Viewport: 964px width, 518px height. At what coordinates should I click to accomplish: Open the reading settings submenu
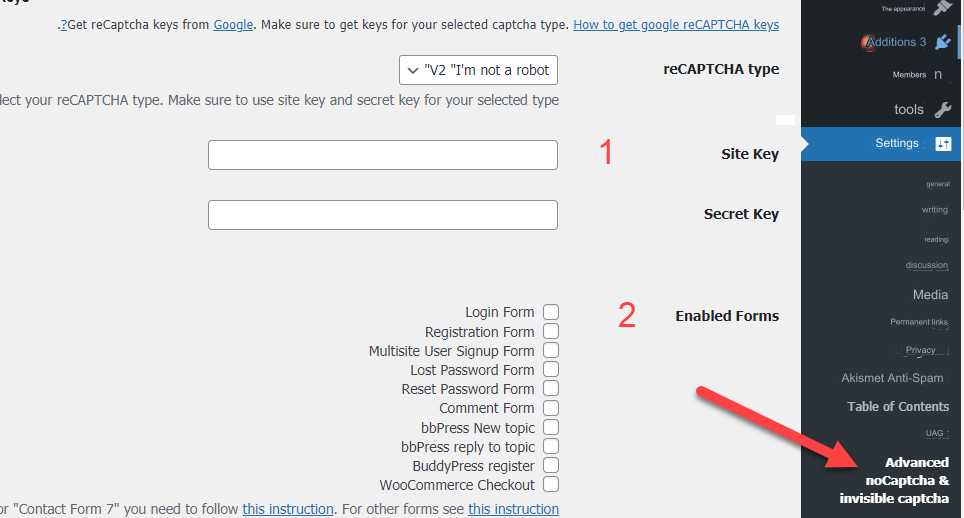pyautogui.click(x=936, y=239)
